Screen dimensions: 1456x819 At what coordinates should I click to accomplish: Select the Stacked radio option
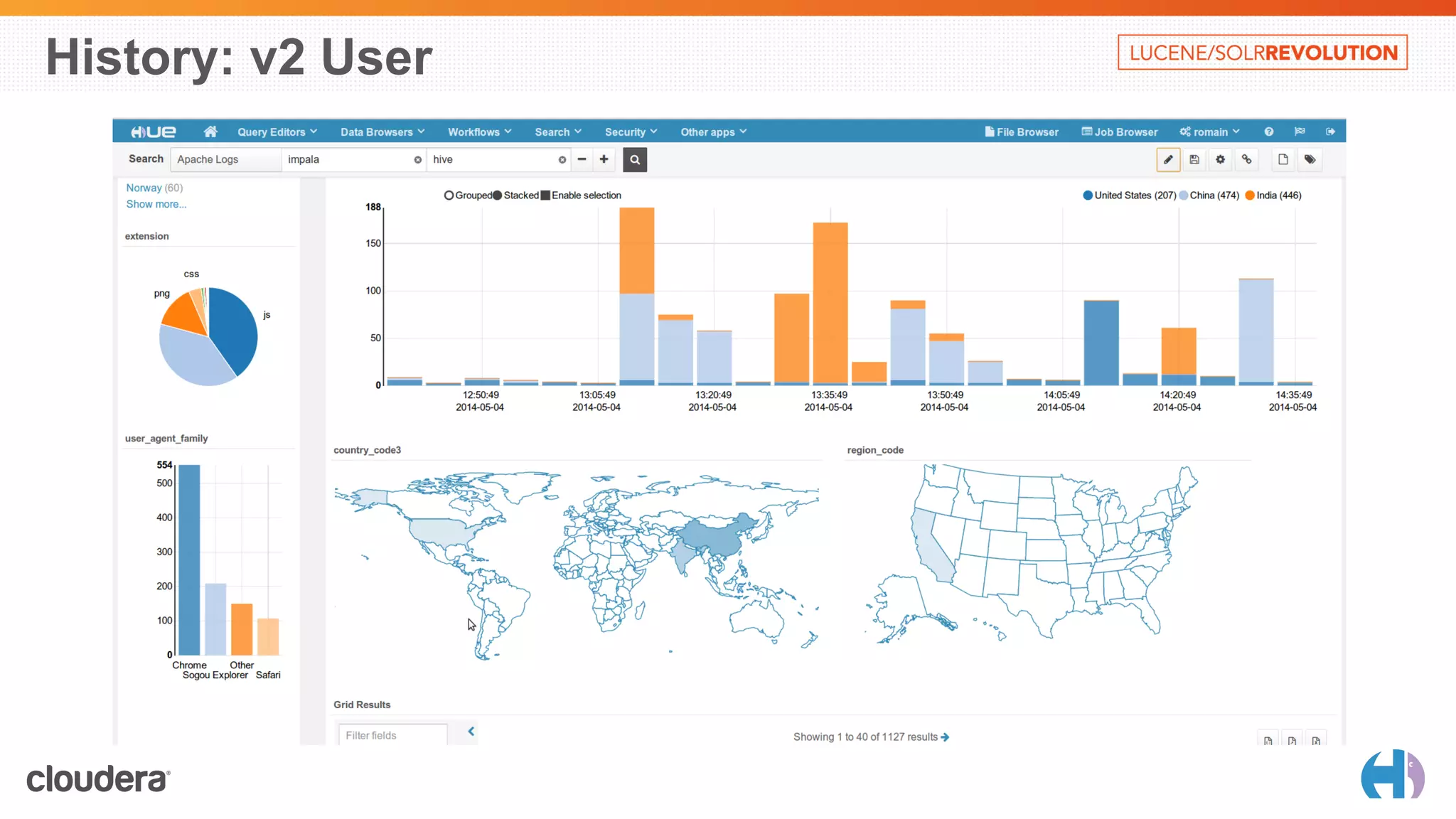[498, 196]
